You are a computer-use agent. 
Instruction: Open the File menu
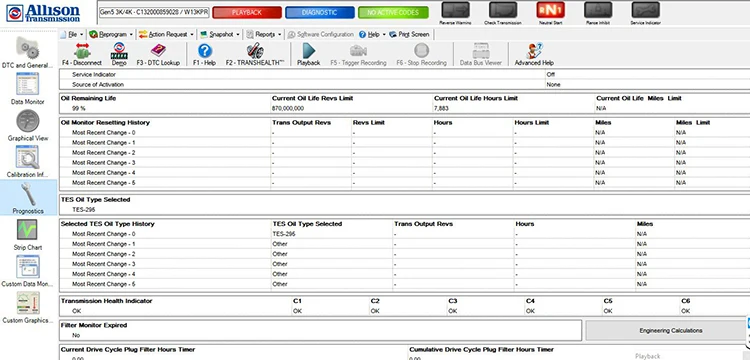[72, 34]
